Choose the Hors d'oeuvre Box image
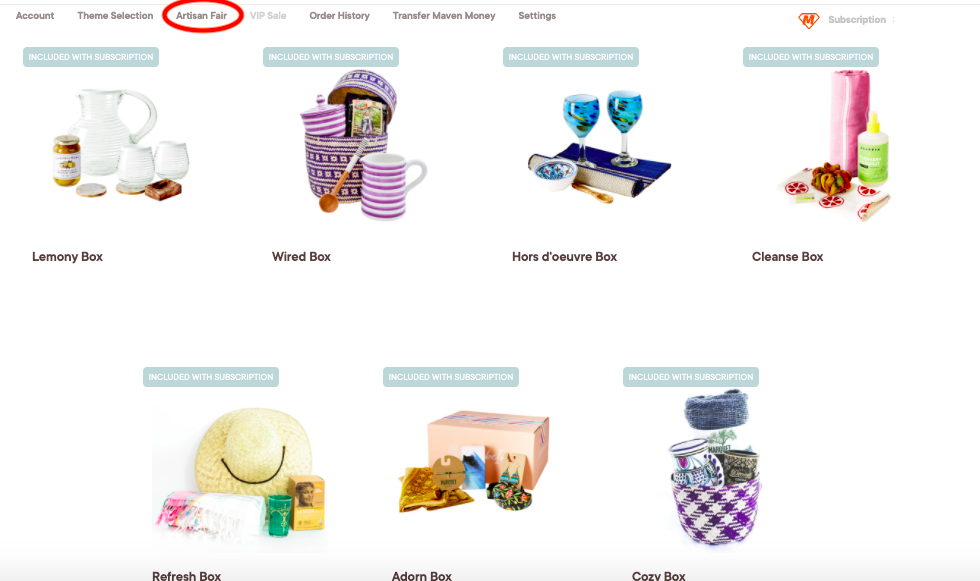 click(599, 146)
